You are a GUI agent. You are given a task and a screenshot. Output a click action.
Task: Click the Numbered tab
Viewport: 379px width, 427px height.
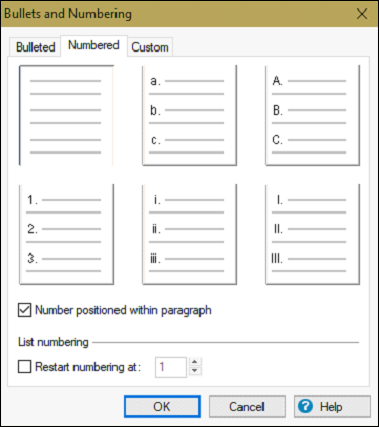tap(94, 45)
